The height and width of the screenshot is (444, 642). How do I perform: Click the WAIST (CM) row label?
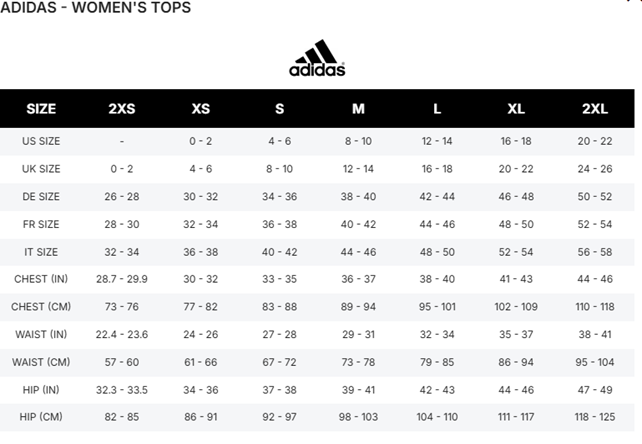coord(41,361)
